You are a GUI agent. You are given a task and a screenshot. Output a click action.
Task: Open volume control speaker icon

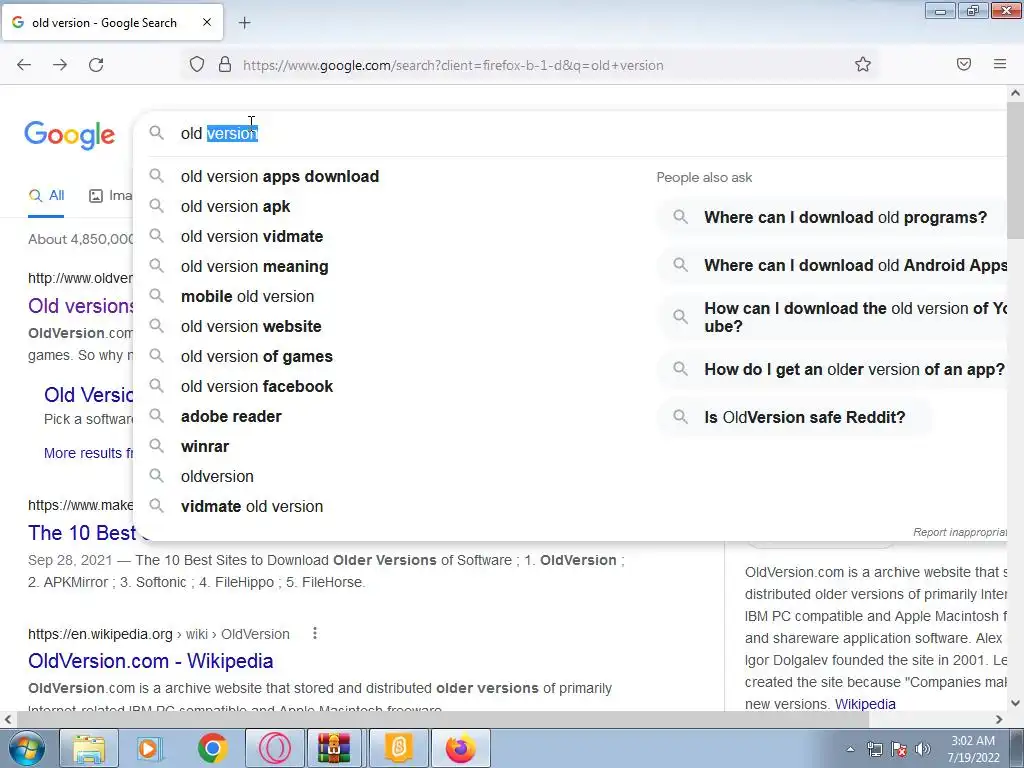point(923,749)
